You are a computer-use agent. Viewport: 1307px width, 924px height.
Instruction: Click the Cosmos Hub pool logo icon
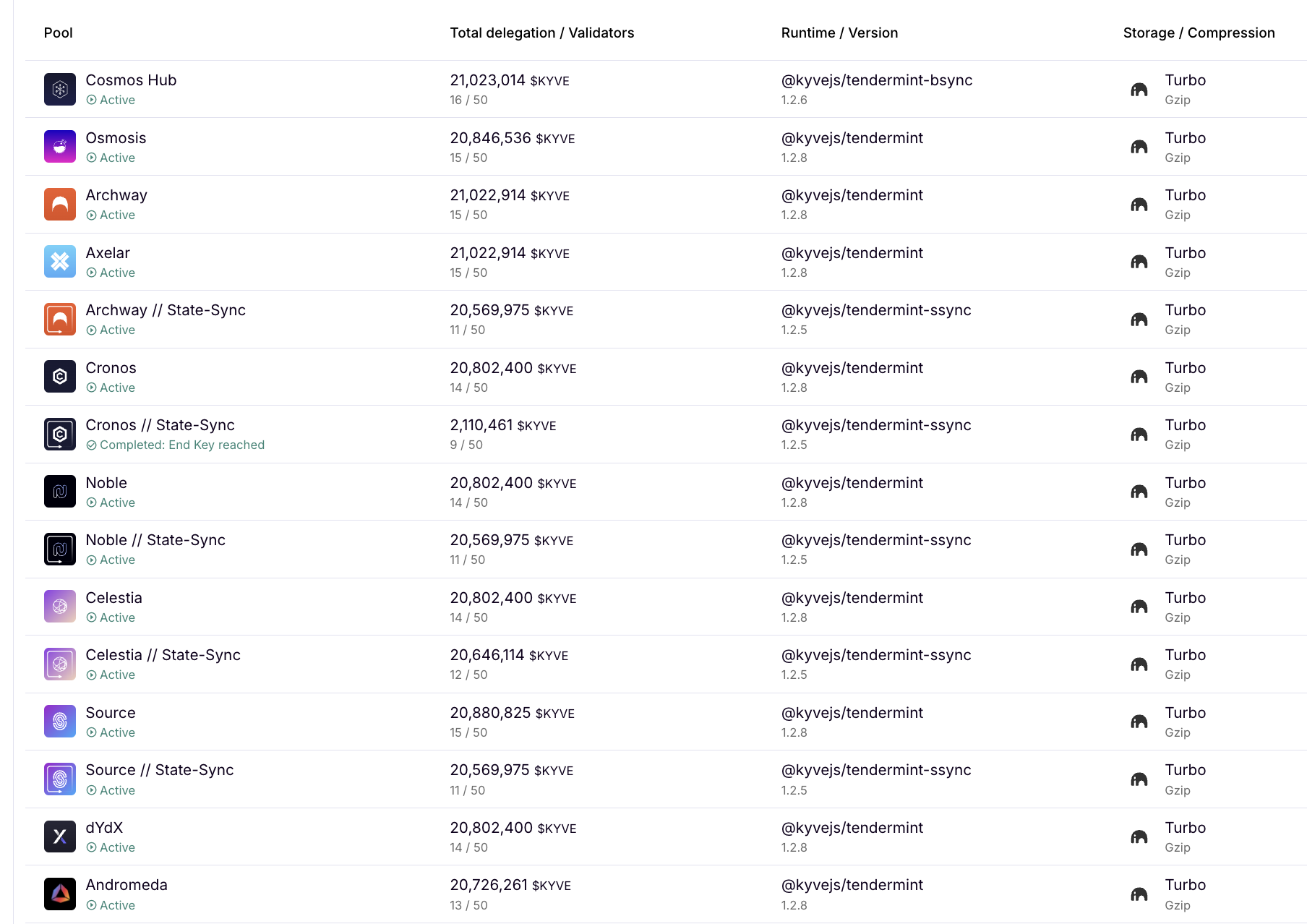tap(60, 90)
